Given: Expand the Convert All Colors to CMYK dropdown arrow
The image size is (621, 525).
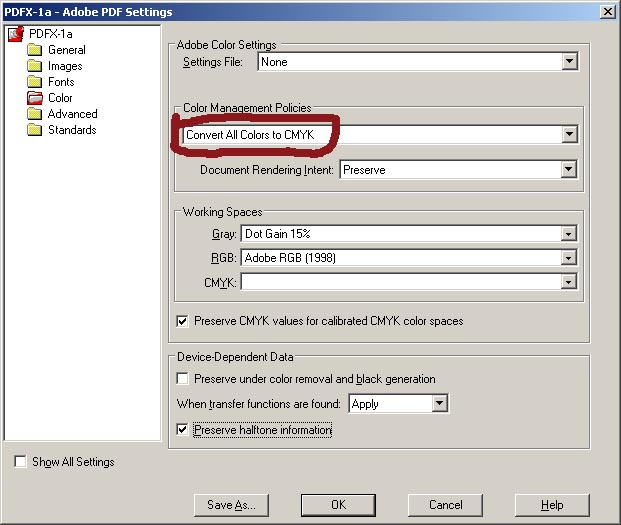Looking at the screenshot, I should pyautogui.click(x=569, y=135).
